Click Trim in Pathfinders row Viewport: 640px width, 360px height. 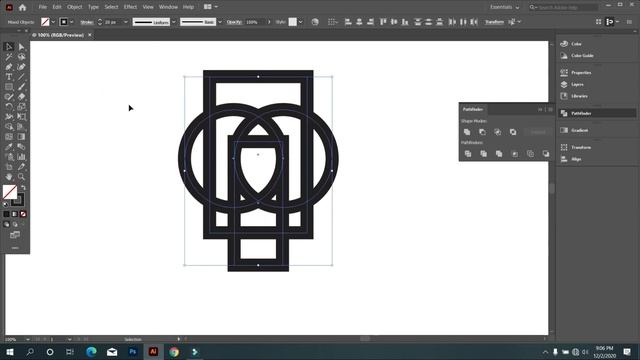point(483,153)
